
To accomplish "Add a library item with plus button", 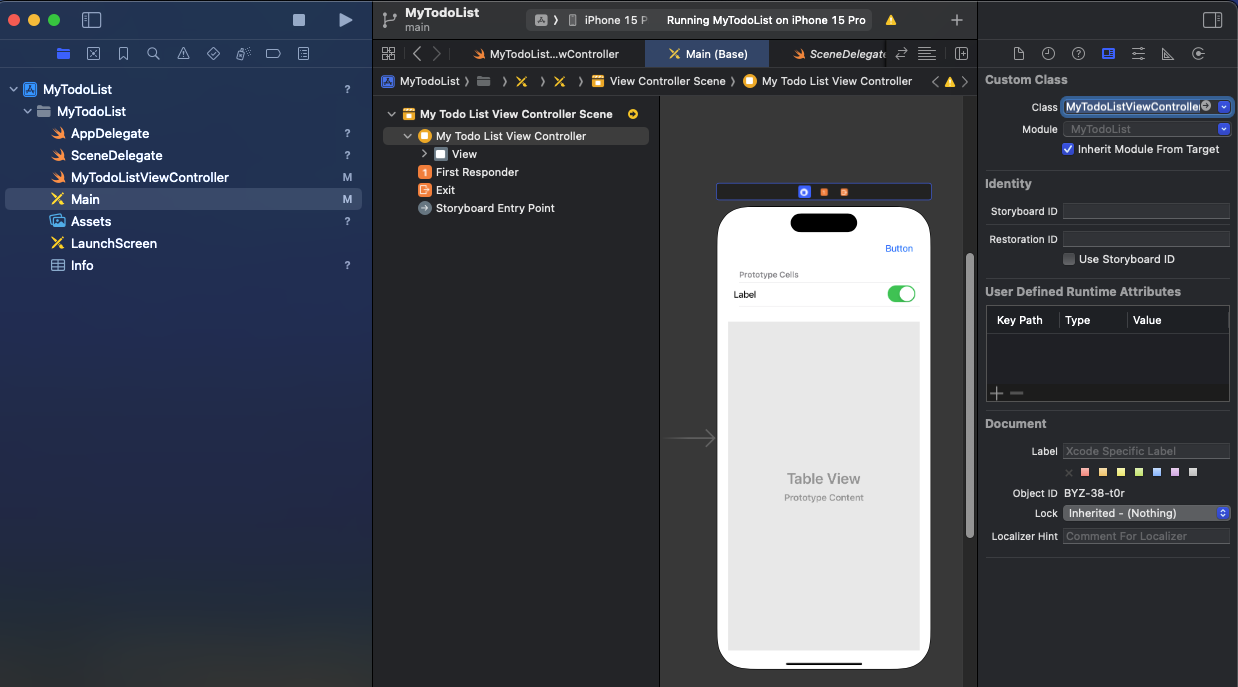I will click(x=957, y=20).
